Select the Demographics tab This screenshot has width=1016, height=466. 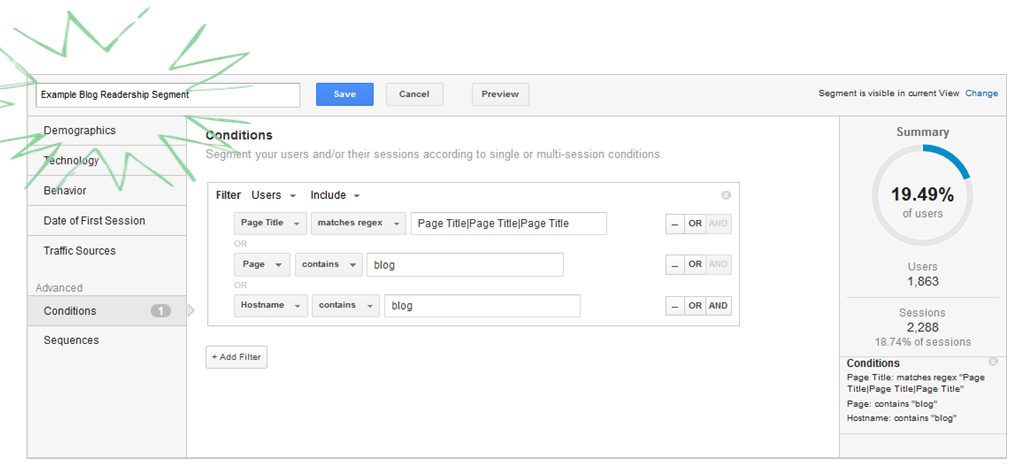pyautogui.click(x=107, y=131)
